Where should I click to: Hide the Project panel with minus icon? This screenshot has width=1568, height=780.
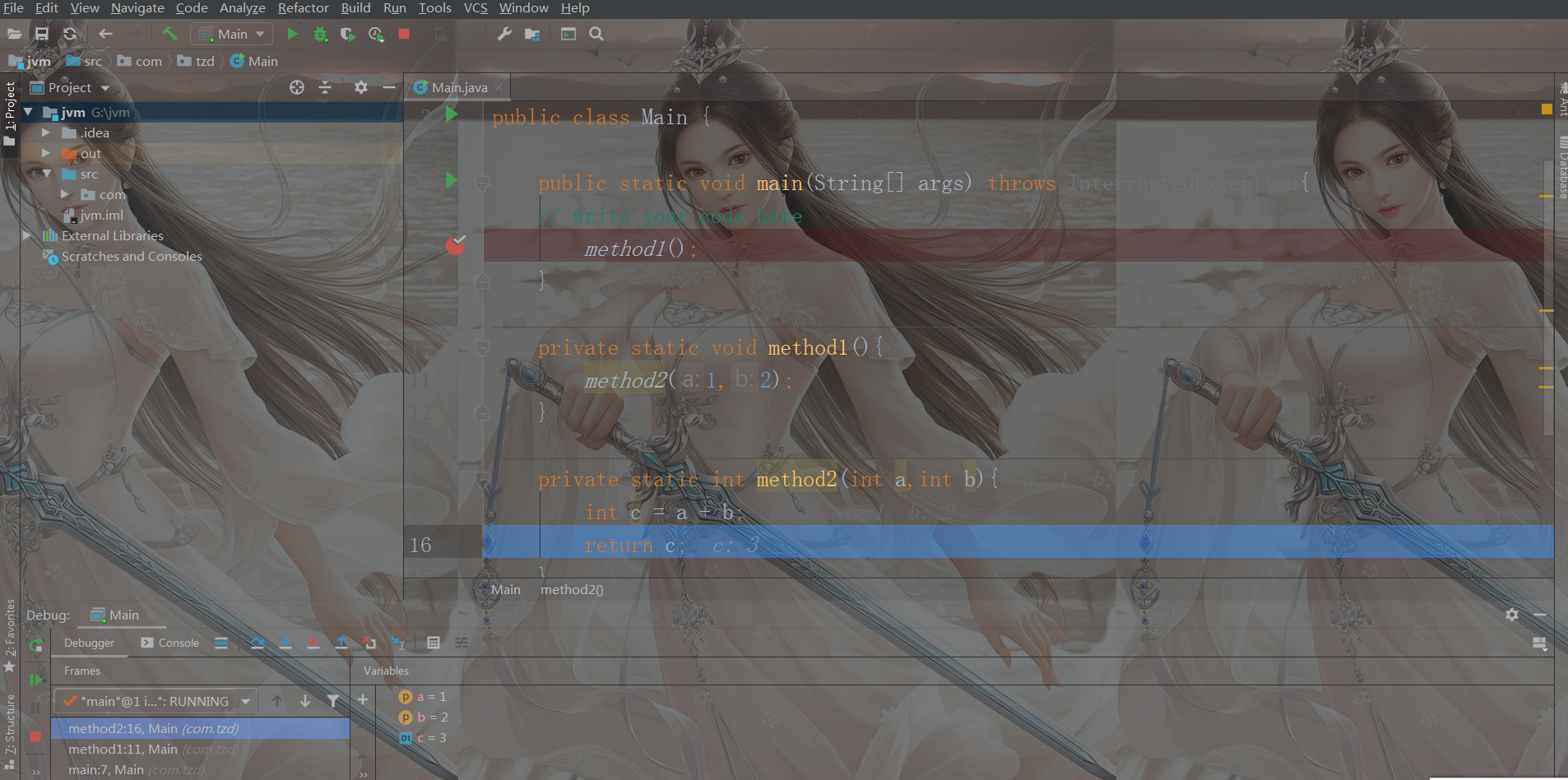(389, 87)
